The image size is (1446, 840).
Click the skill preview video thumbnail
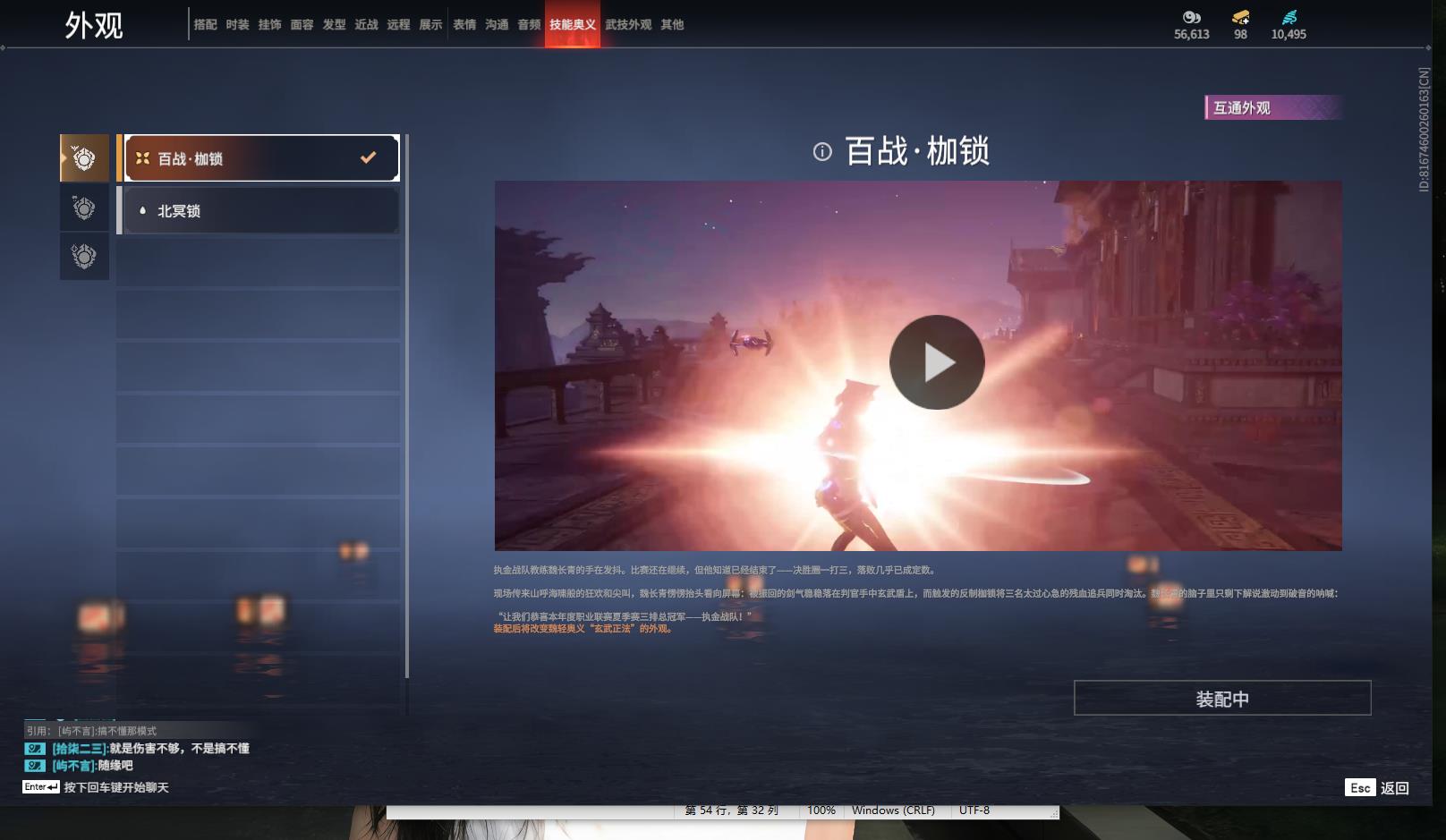918,366
